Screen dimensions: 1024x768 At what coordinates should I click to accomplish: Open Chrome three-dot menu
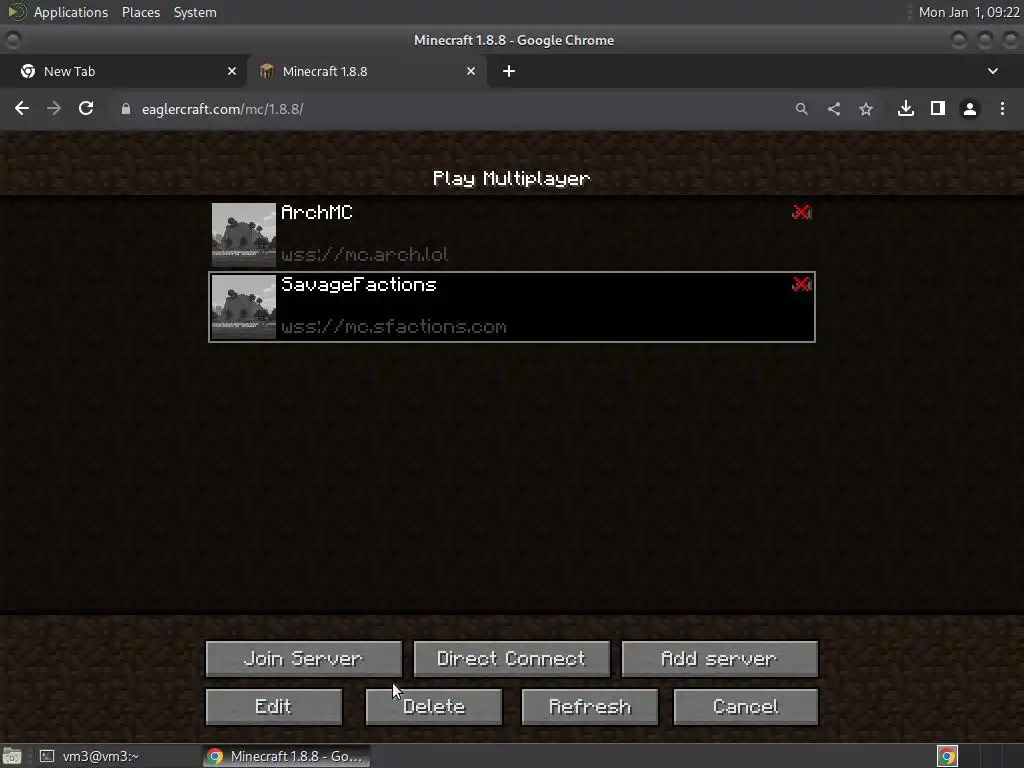point(1002,108)
